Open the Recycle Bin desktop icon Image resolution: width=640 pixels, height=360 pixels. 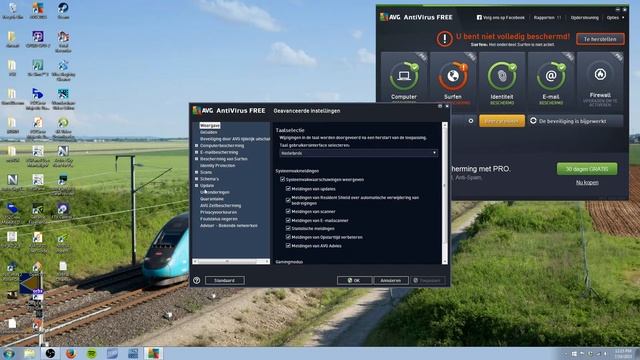[x=13, y=11]
